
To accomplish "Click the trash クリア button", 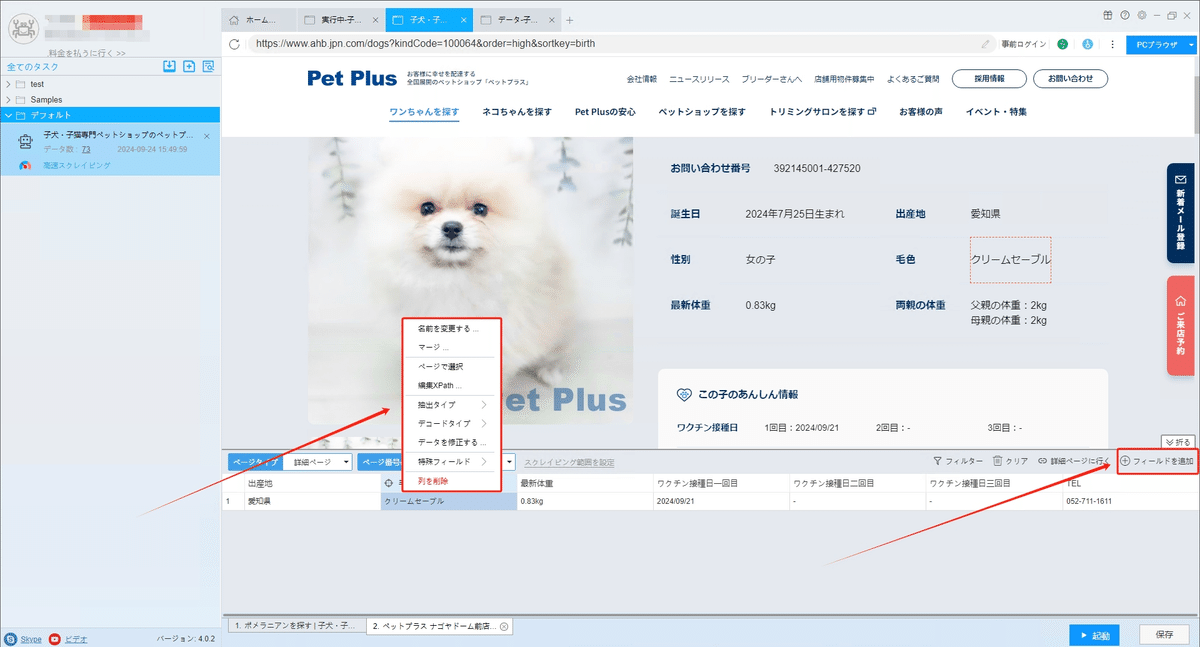I will coord(1010,461).
